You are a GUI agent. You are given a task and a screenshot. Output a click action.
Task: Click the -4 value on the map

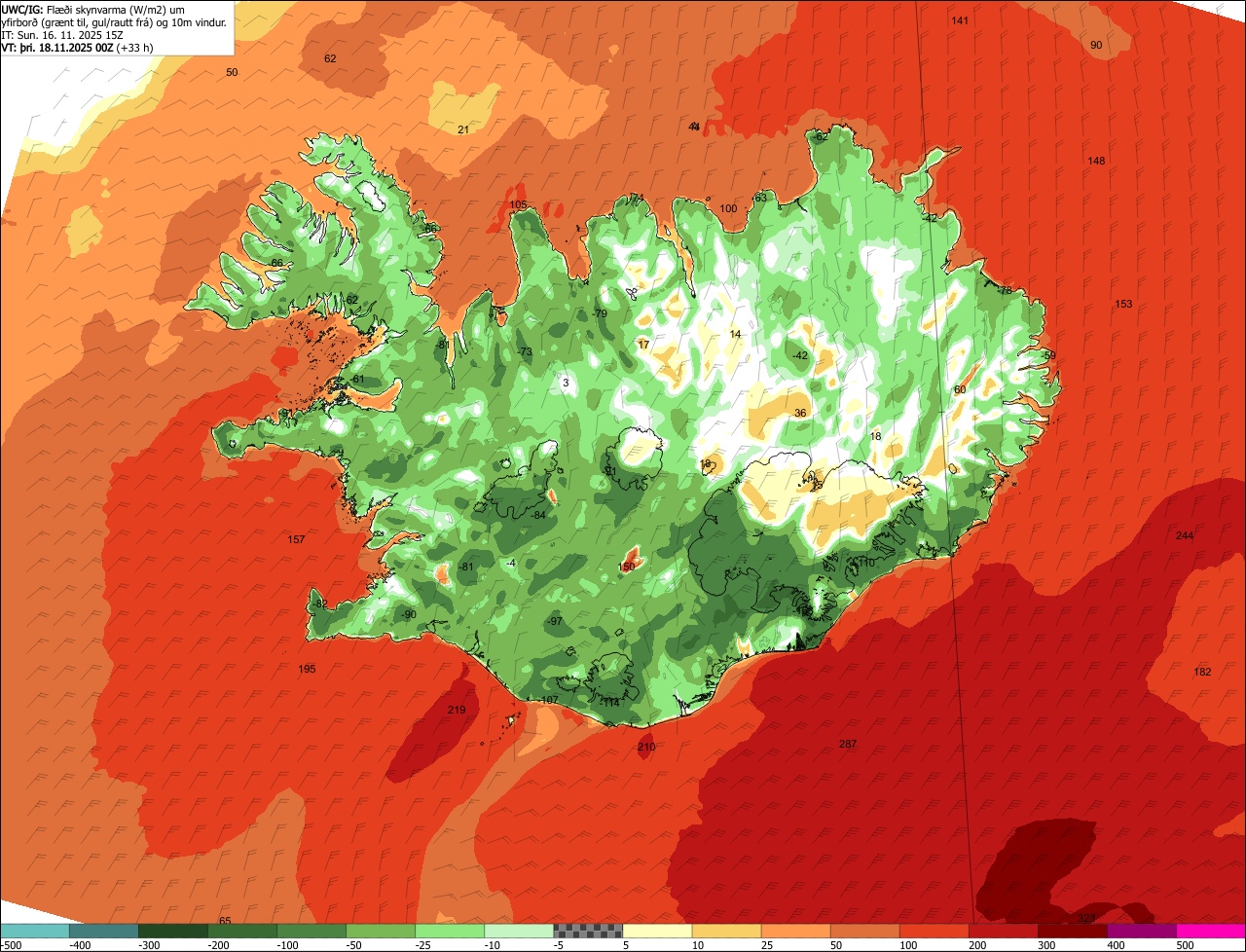(511, 563)
